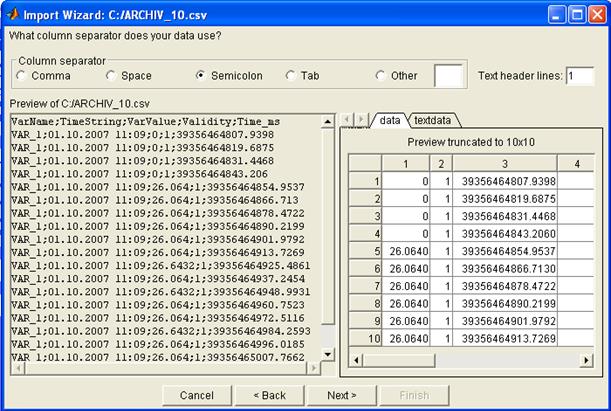
Task: Click the Cancel button
Action: tap(197, 395)
